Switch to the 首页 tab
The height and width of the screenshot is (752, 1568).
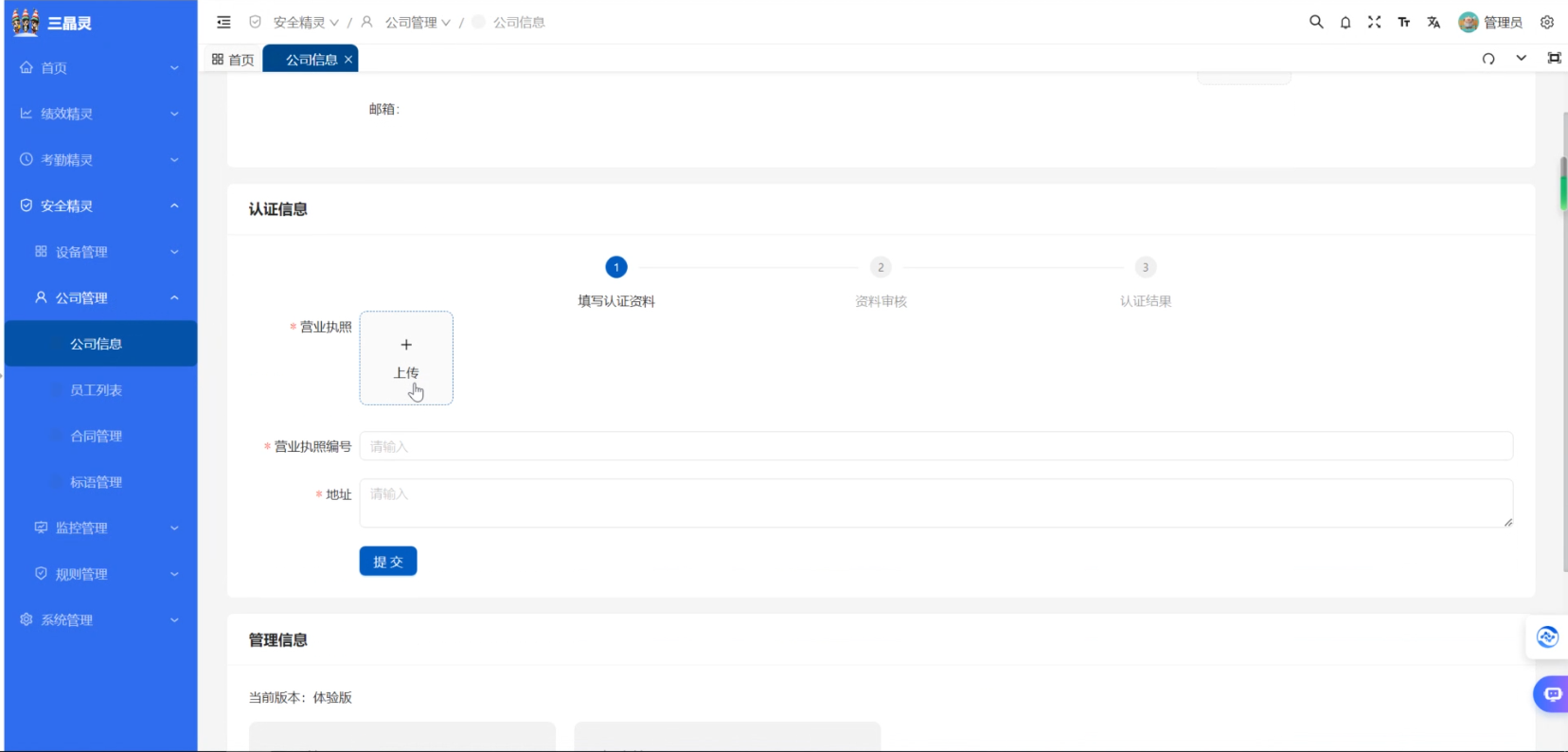233,60
